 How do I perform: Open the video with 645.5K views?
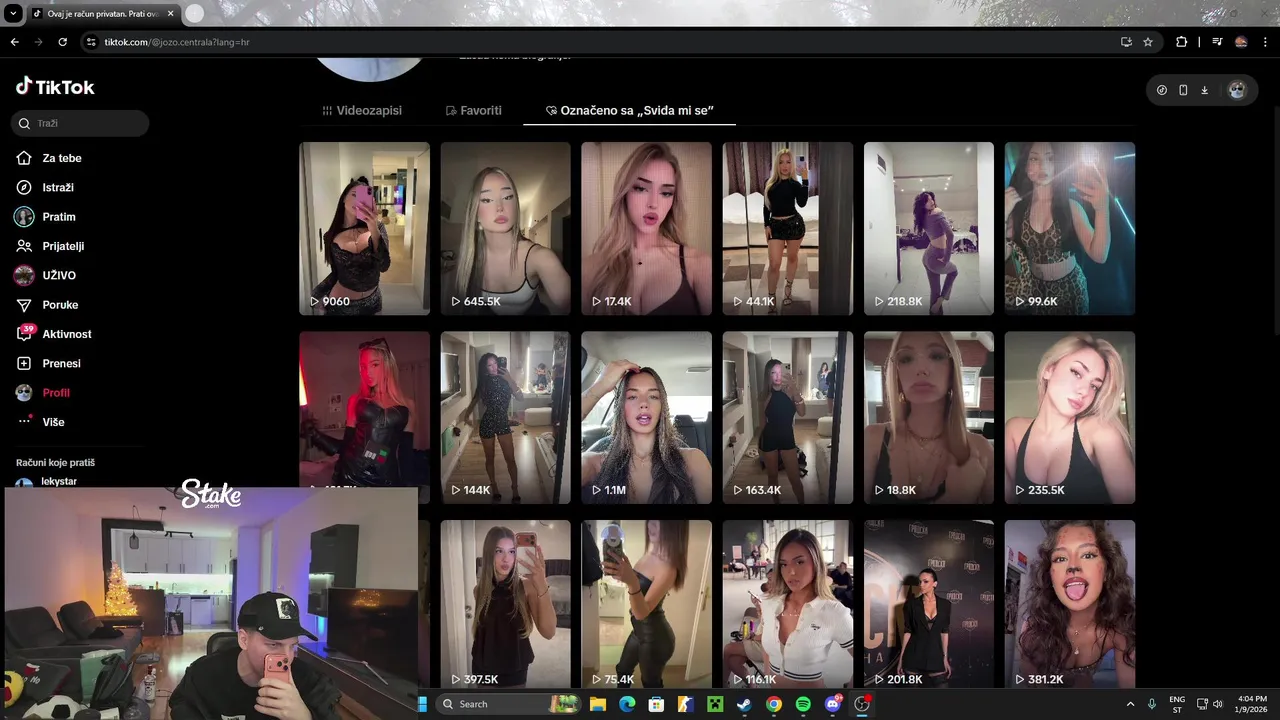505,228
